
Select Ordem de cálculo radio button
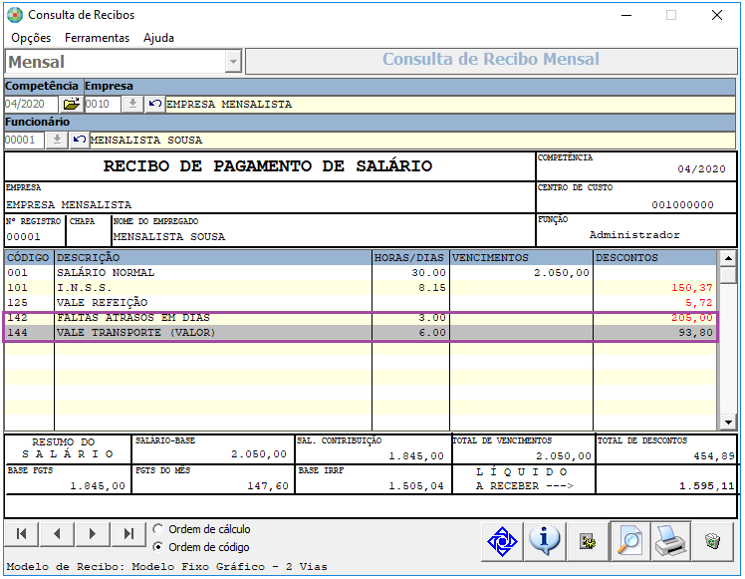tap(158, 529)
